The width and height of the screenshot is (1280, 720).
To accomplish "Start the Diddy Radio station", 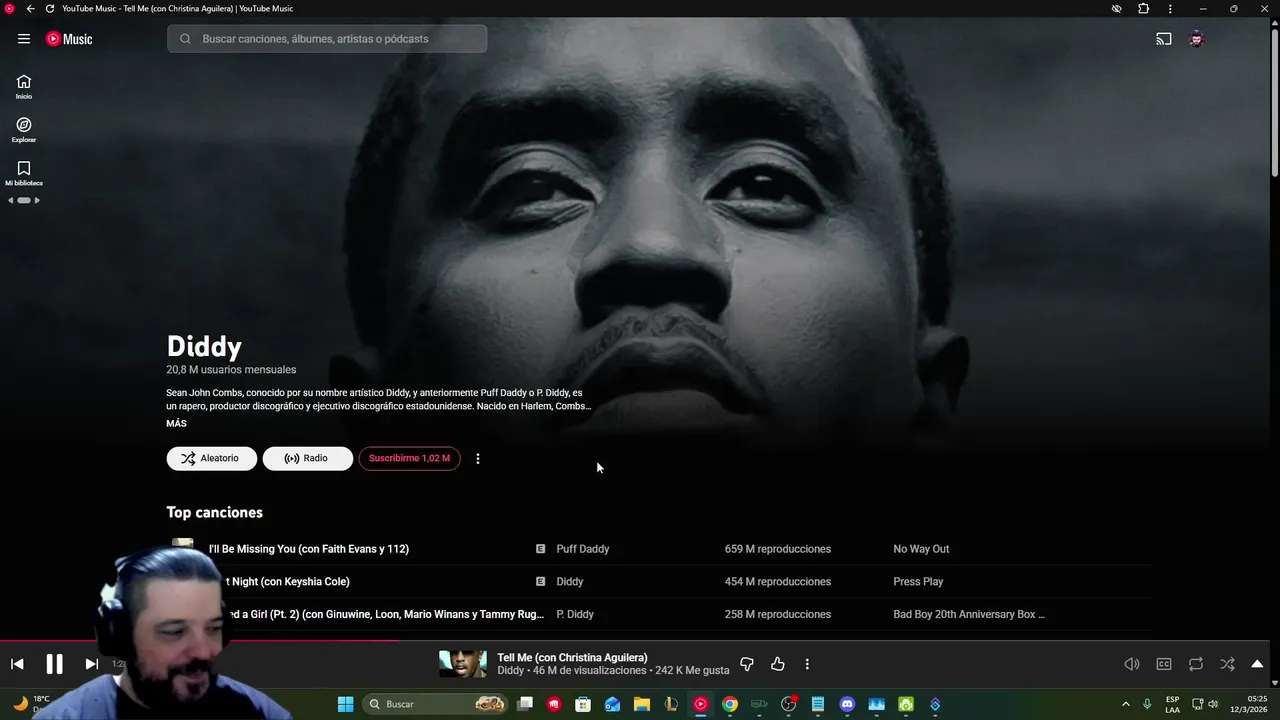I will tap(307, 458).
